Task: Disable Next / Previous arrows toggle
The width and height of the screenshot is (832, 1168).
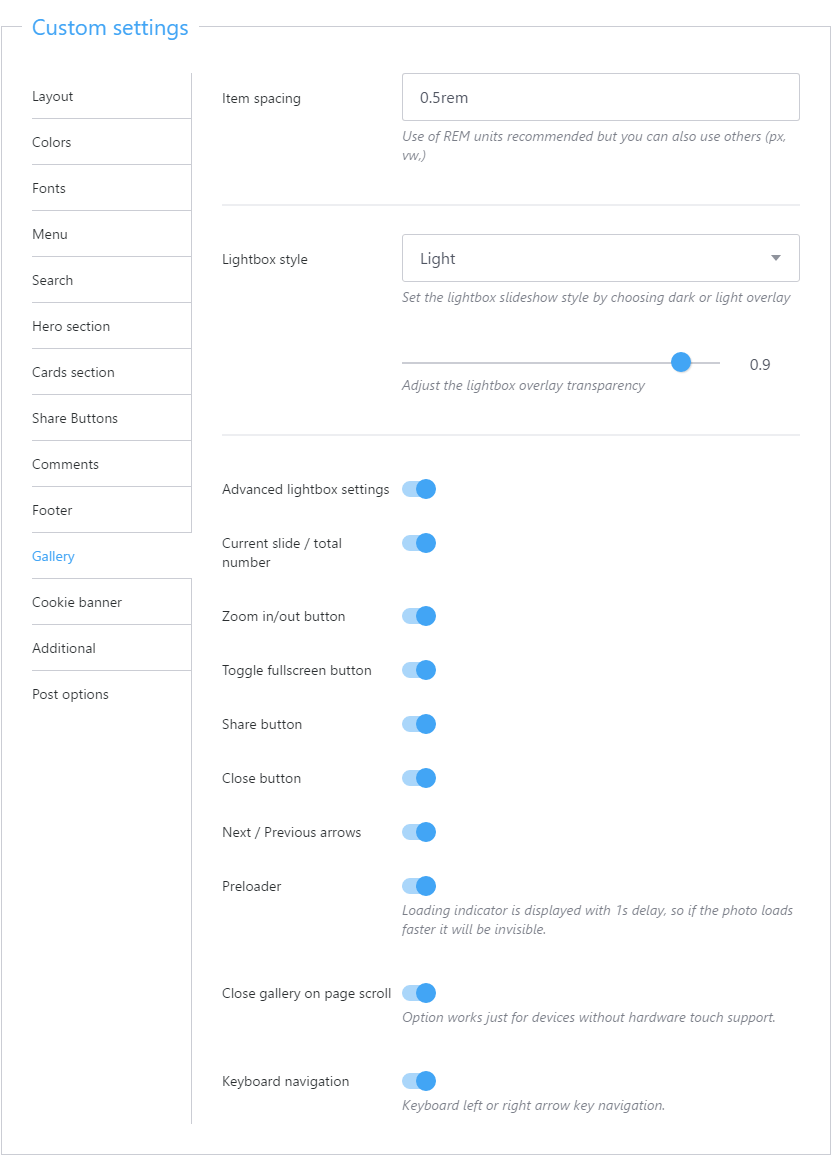Action: (419, 832)
